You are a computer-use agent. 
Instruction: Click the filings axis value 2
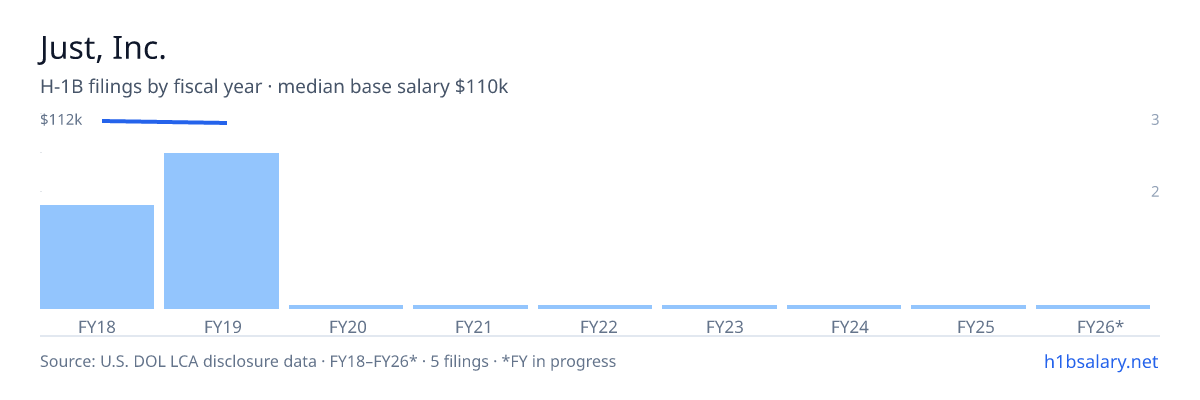1155,192
